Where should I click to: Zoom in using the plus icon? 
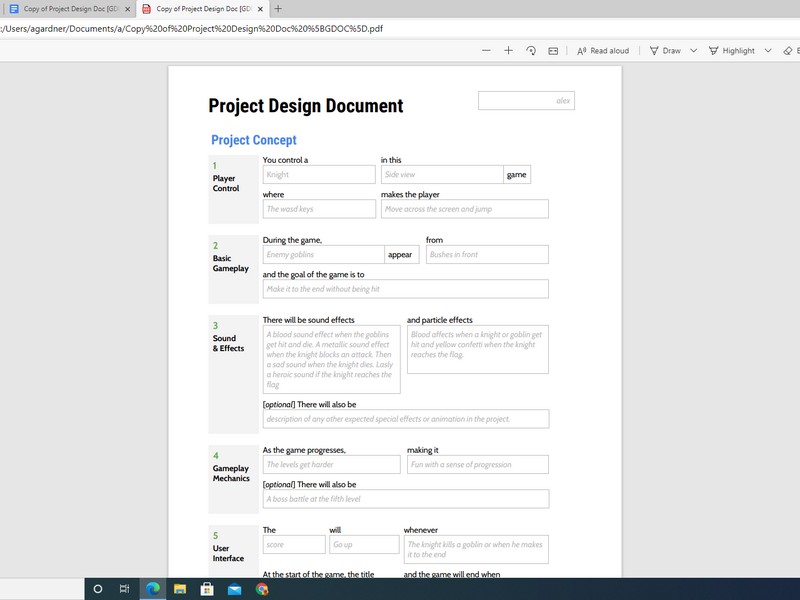(508, 50)
